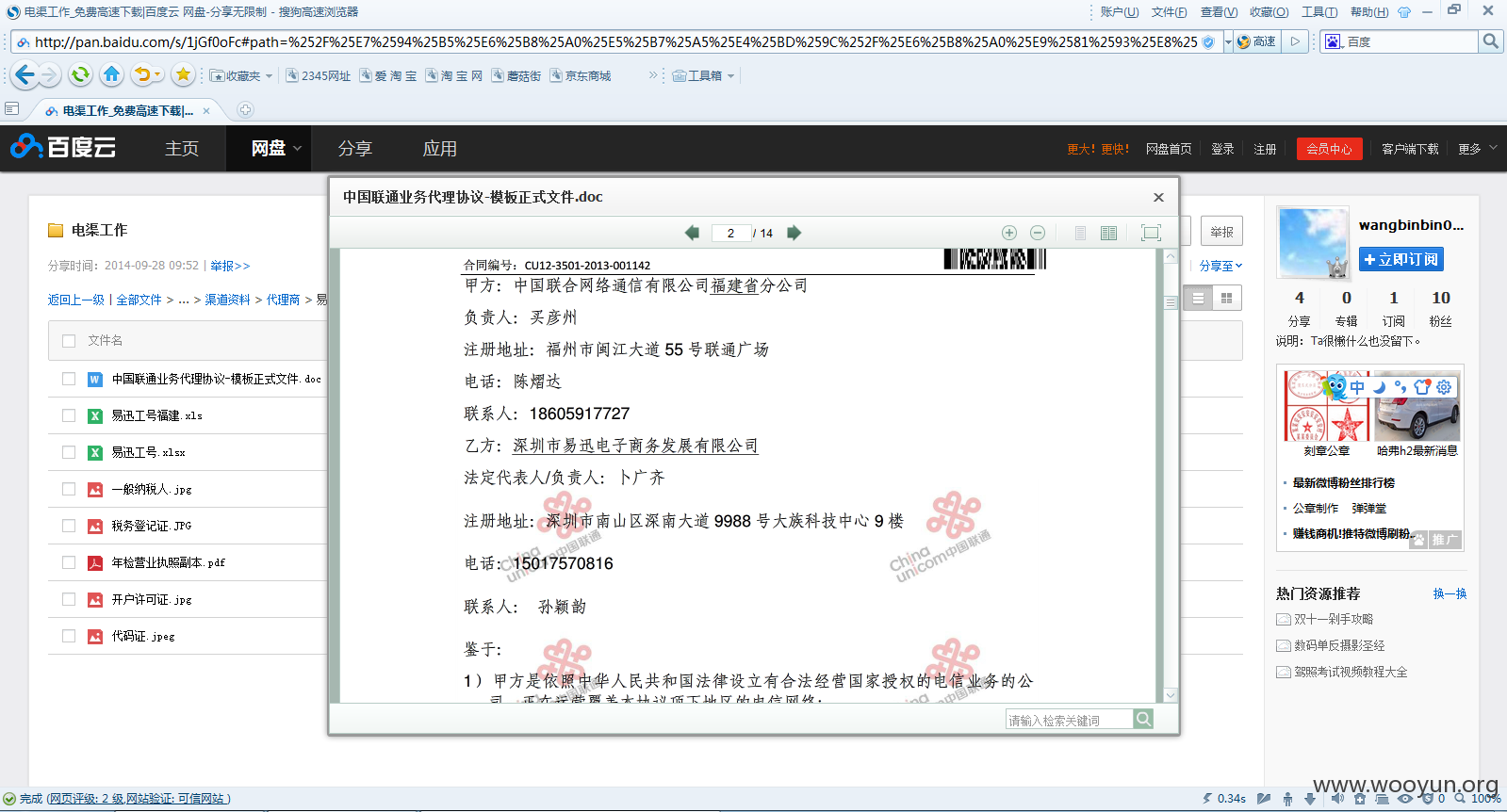Image resolution: width=1507 pixels, height=812 pixels.
Task: Open the 工具箱 dropdown
Action: pos(704,75)
